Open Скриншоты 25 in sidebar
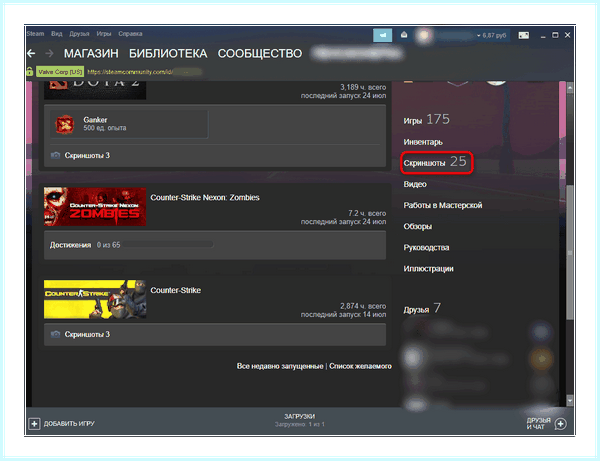This screenshot has width=600, height=461. (435, 163)
